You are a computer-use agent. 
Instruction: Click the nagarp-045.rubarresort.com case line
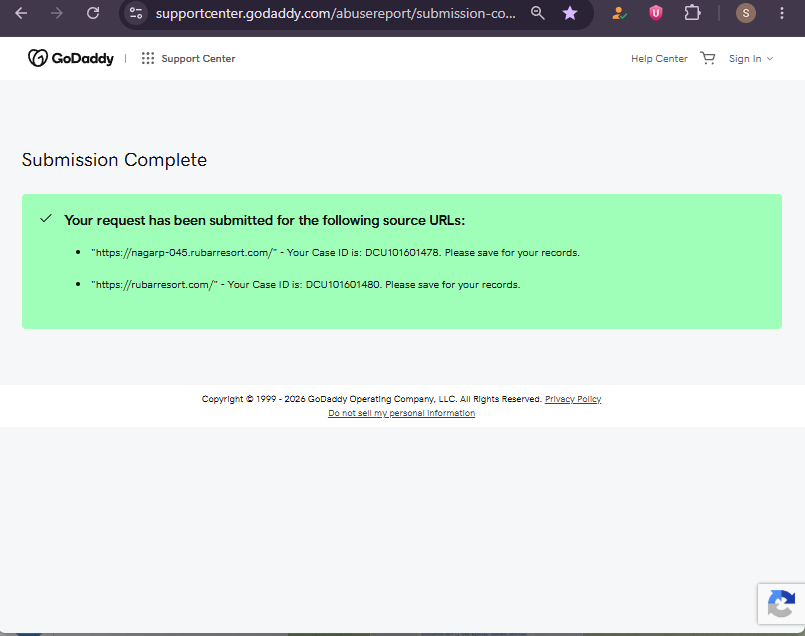[x=335, y=253]
